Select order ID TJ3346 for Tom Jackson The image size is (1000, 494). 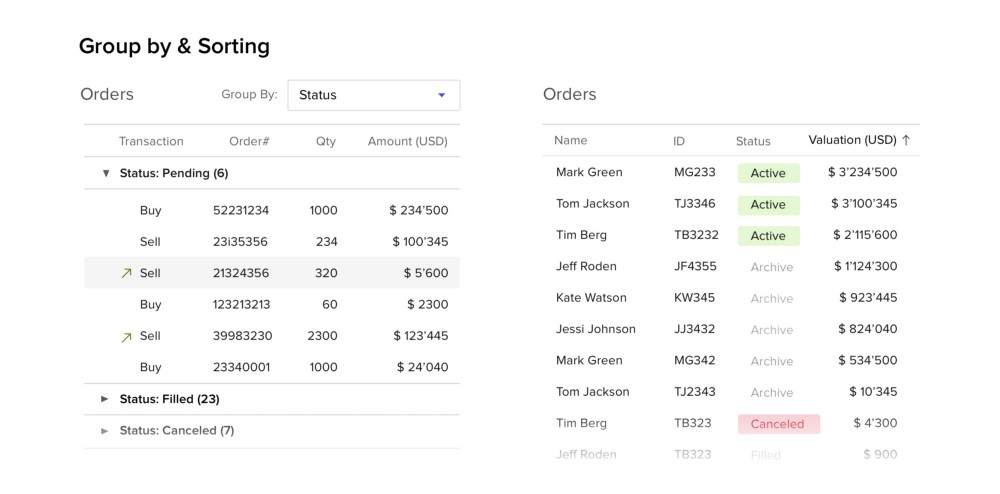[695, 204]
